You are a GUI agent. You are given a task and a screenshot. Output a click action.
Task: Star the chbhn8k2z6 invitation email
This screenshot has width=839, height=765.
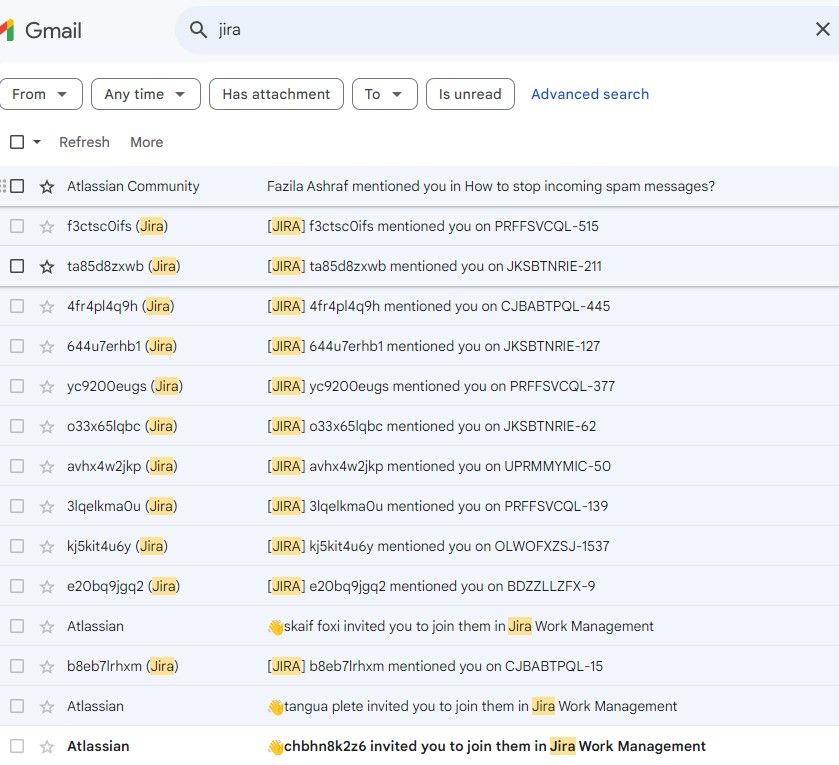(47, 746)
